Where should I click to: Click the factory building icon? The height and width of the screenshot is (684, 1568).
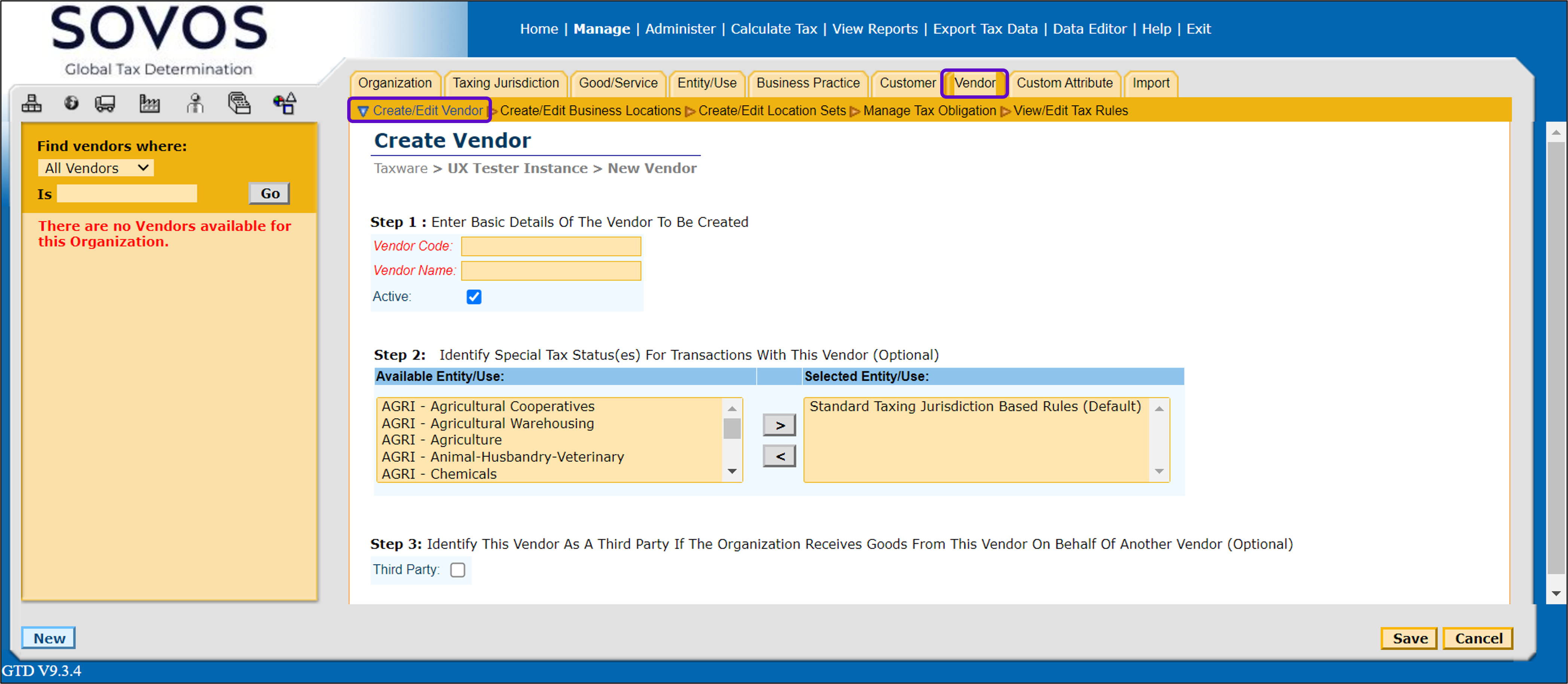149,104
